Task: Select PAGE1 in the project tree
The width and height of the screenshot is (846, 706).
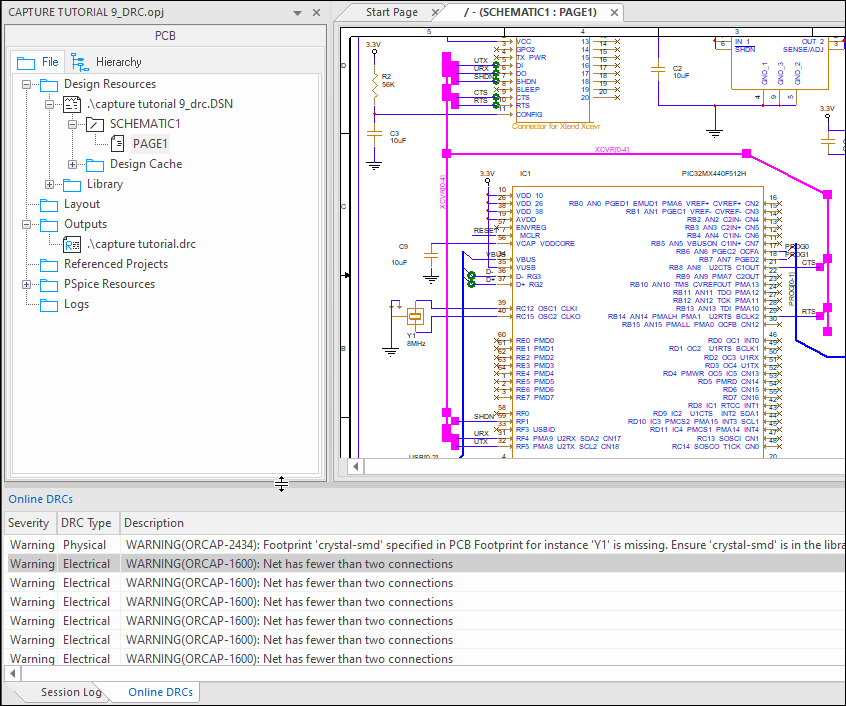Action: click(150, 144)
